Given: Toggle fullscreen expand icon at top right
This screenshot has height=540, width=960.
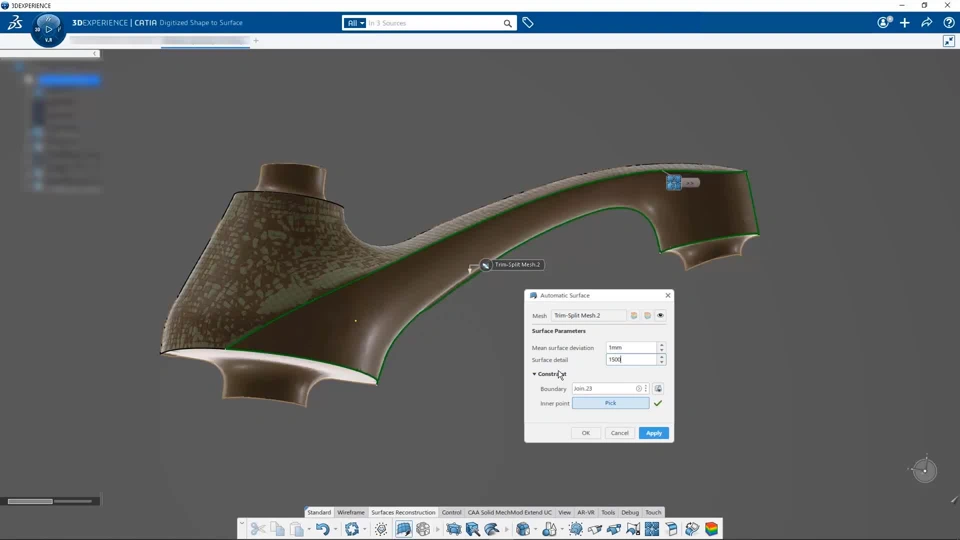Looking at the screenshot, I should 948,41.
